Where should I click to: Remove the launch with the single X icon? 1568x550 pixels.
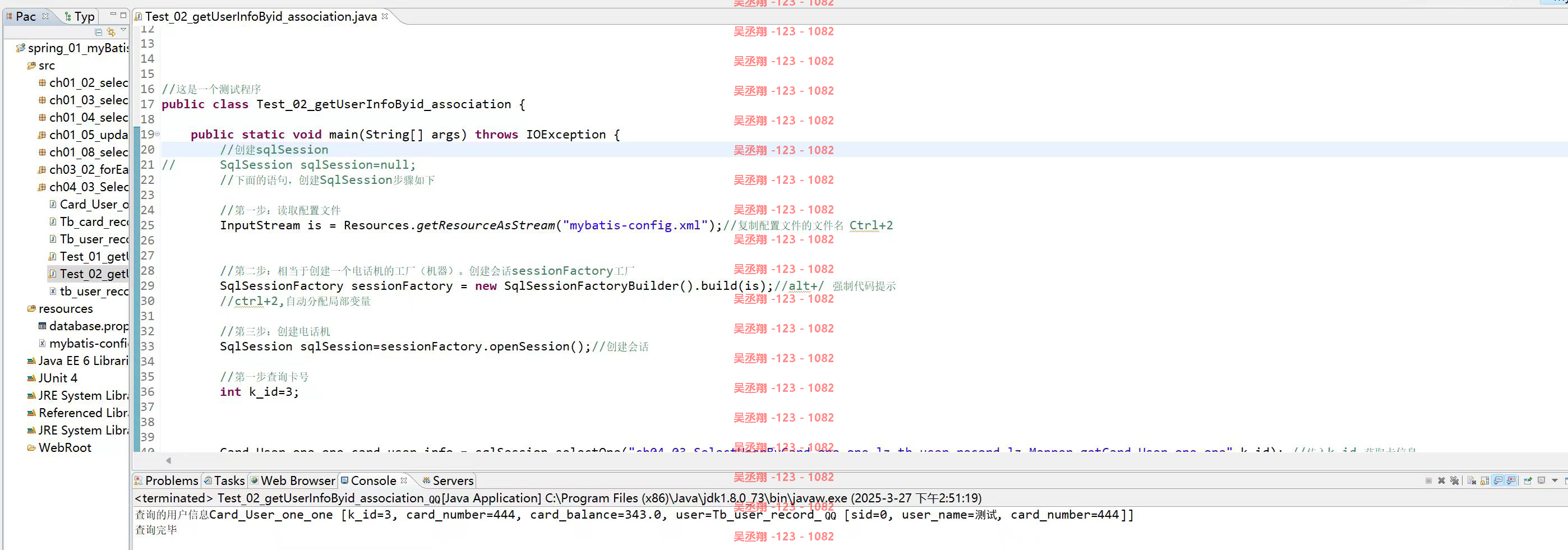click(1441, 480)
